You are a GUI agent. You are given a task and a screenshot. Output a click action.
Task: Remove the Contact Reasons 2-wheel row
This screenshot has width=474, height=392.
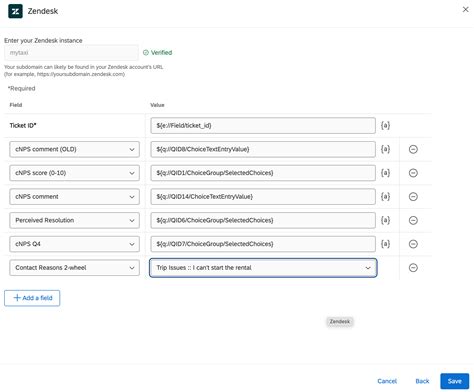click(x=413, y=268)
